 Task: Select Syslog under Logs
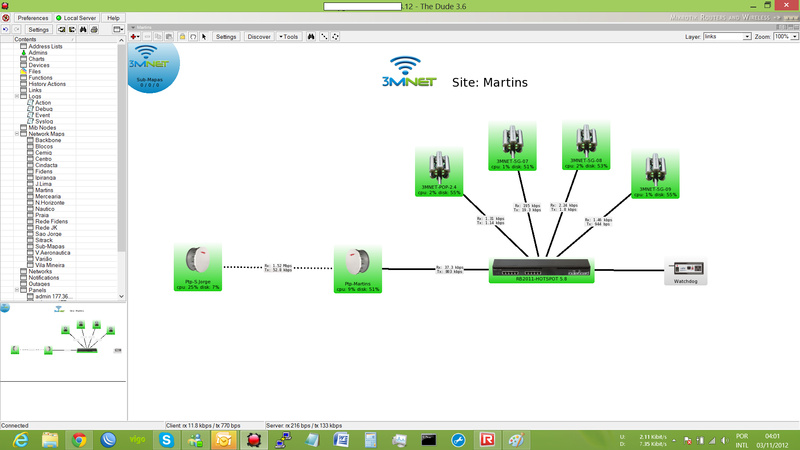44,121
